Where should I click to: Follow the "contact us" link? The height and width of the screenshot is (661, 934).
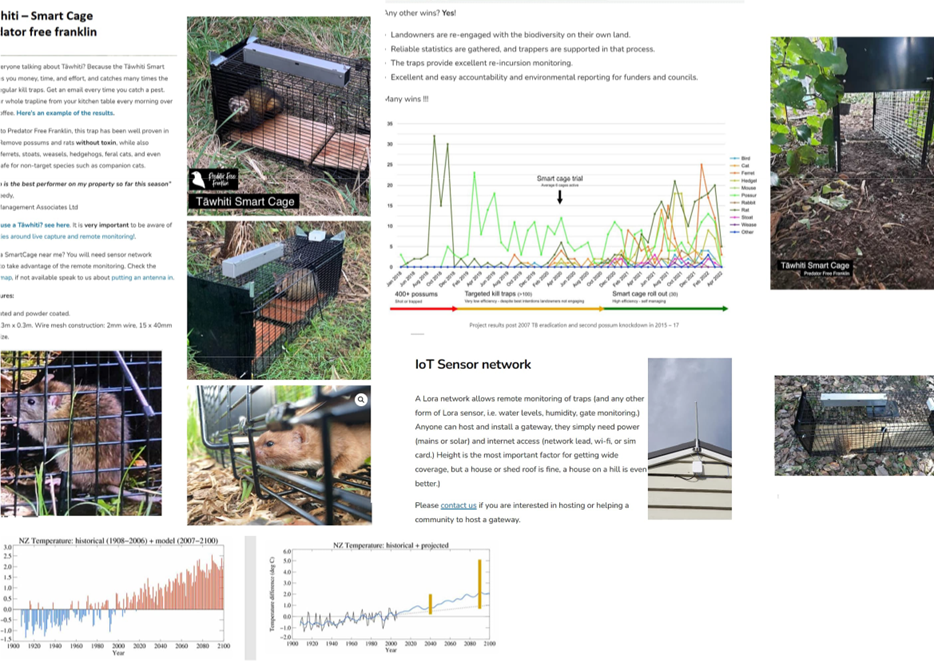[458, 506]
